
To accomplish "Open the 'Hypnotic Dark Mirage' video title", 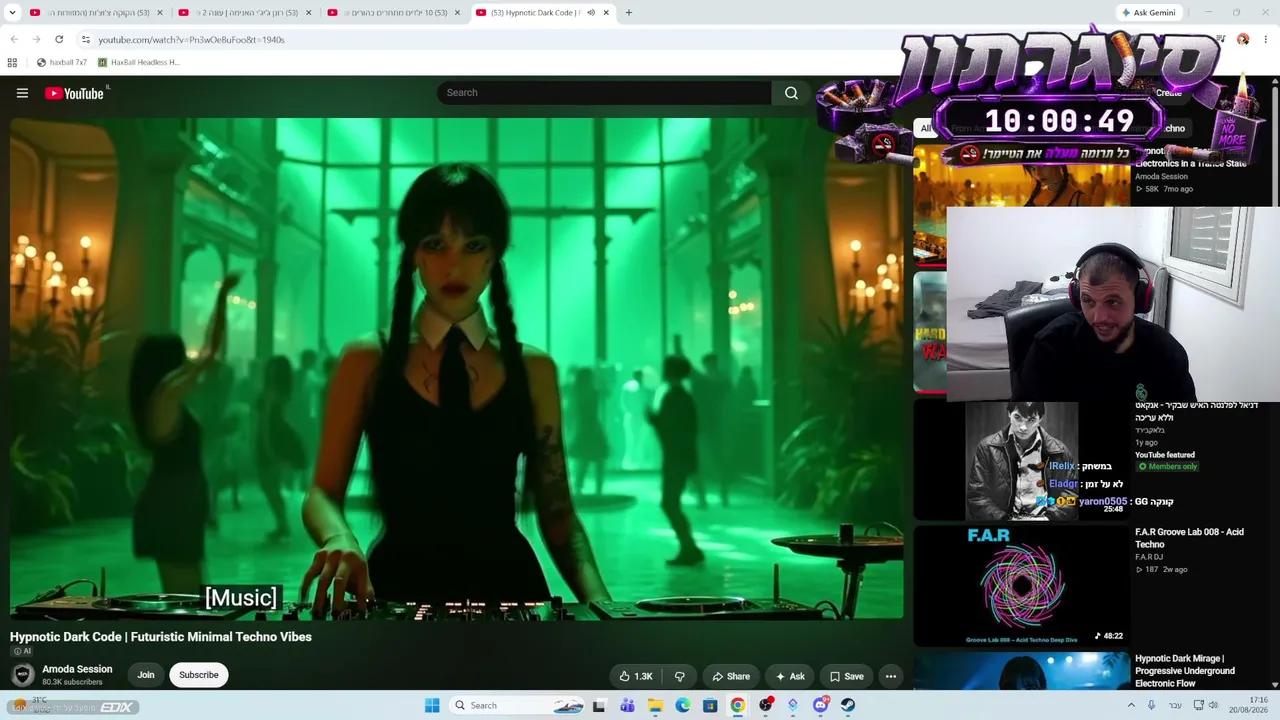I will (x=1185, y=671).
